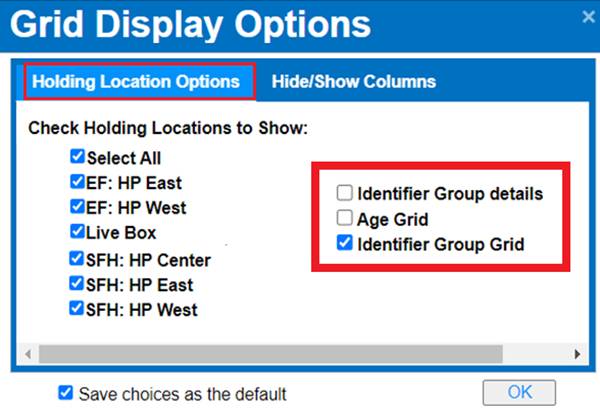Viewport: 600px width, 414px height.
Task: Click the Check Holding Locations to Show label
Action: click(x=167, y=128)
